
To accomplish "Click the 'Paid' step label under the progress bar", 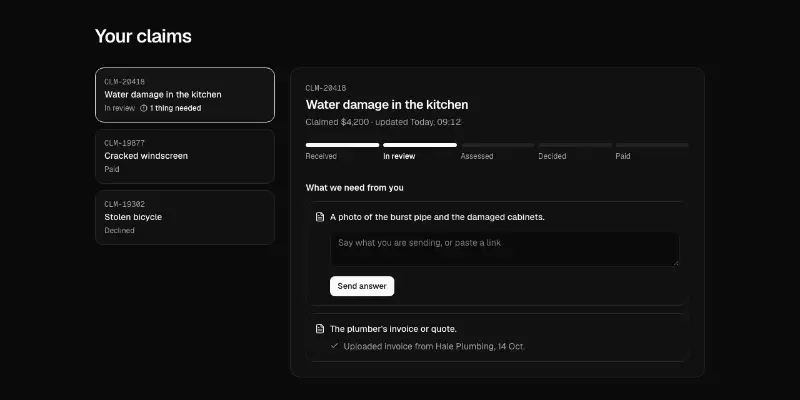I will [623, 156].
